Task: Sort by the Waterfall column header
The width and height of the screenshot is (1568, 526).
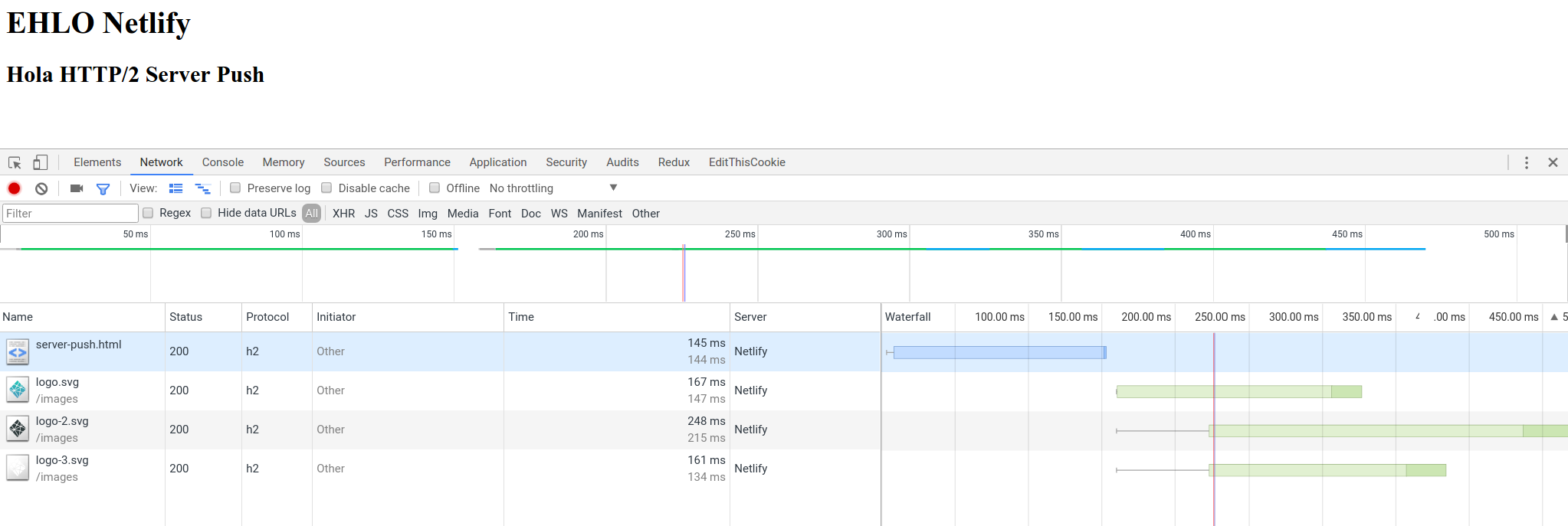Action: pyautogui.click(x=908, y=317)
